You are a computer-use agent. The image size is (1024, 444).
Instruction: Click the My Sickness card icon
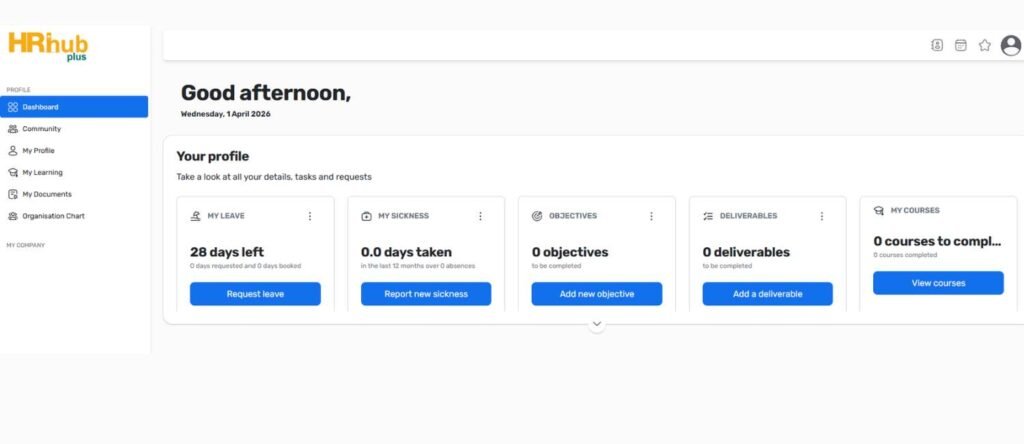click(367, 216)
